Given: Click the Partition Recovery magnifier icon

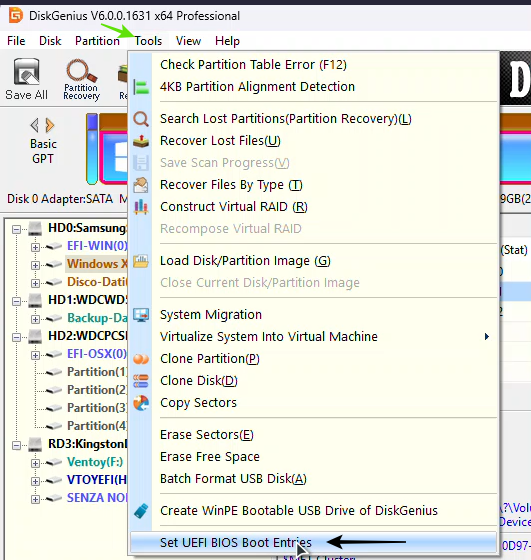Looking at the screenshot, I should pos(81,71).
